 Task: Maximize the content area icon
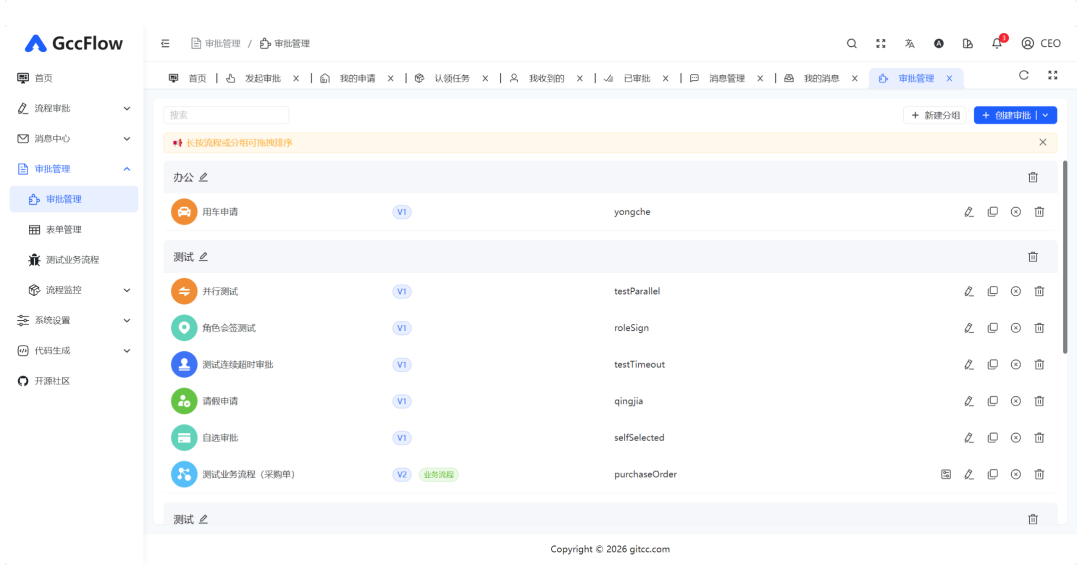1053,75
